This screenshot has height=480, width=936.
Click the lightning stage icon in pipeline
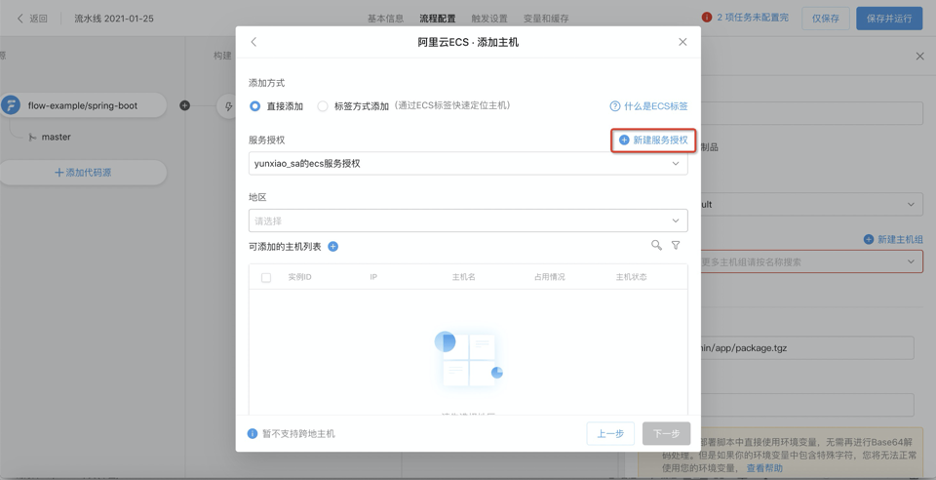[228, 106]
